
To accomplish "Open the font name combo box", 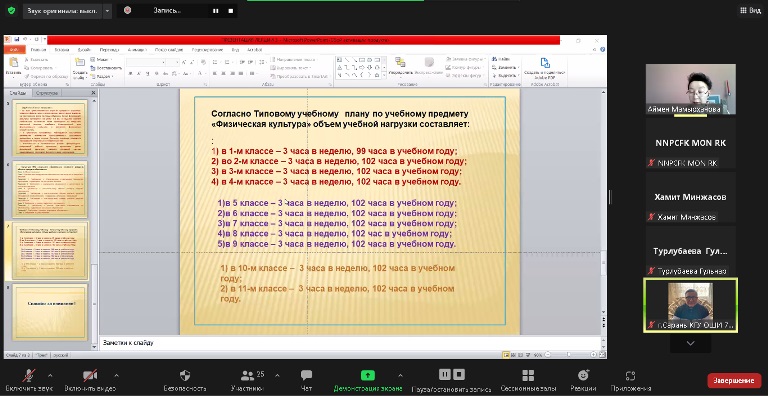I will tap(146, 62).
